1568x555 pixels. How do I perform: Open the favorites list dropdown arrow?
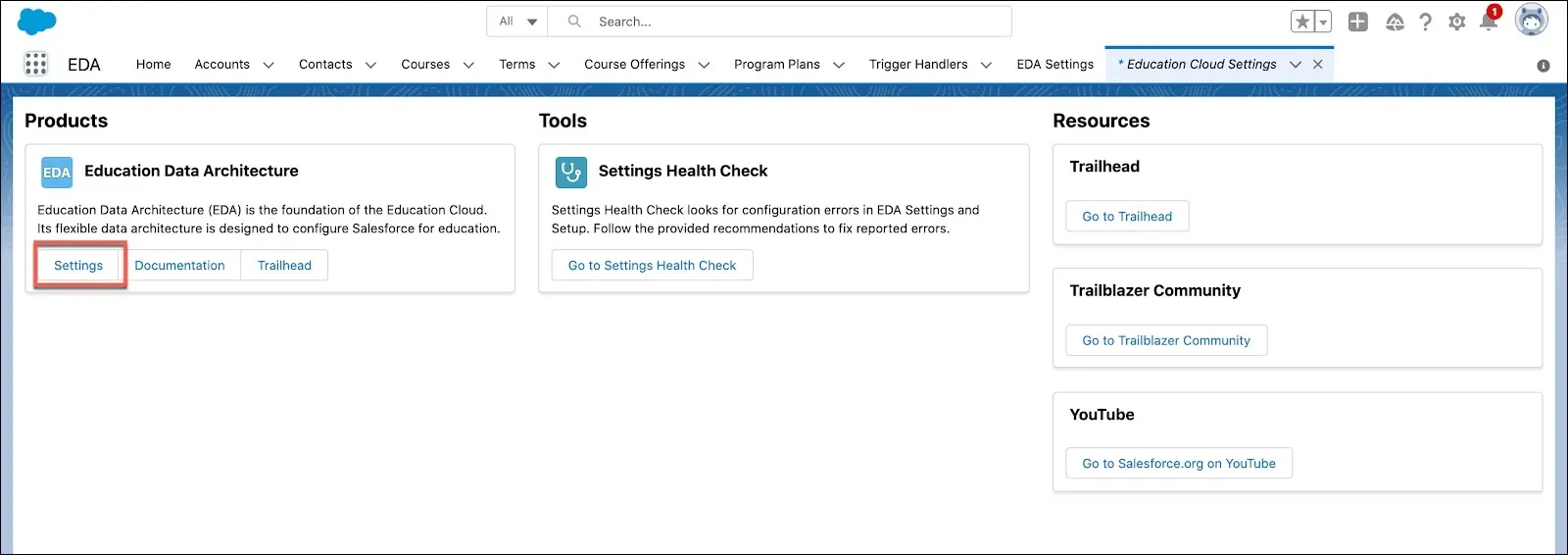(x=1323, y=22)
